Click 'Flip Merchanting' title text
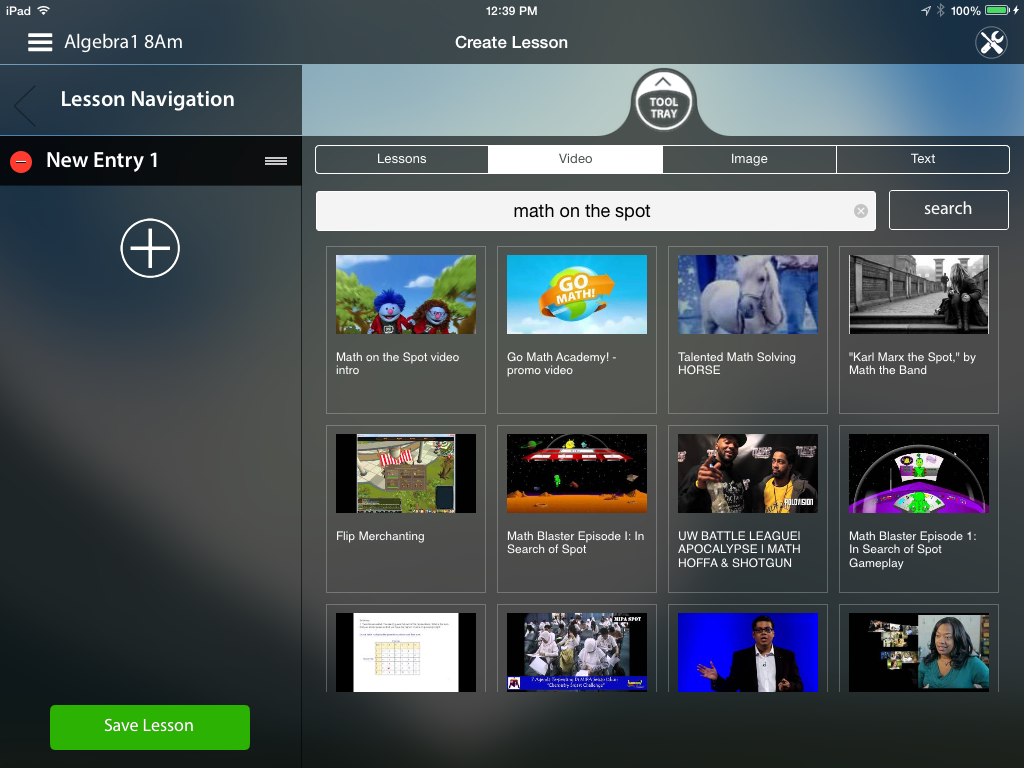 [x=380, y=536]
